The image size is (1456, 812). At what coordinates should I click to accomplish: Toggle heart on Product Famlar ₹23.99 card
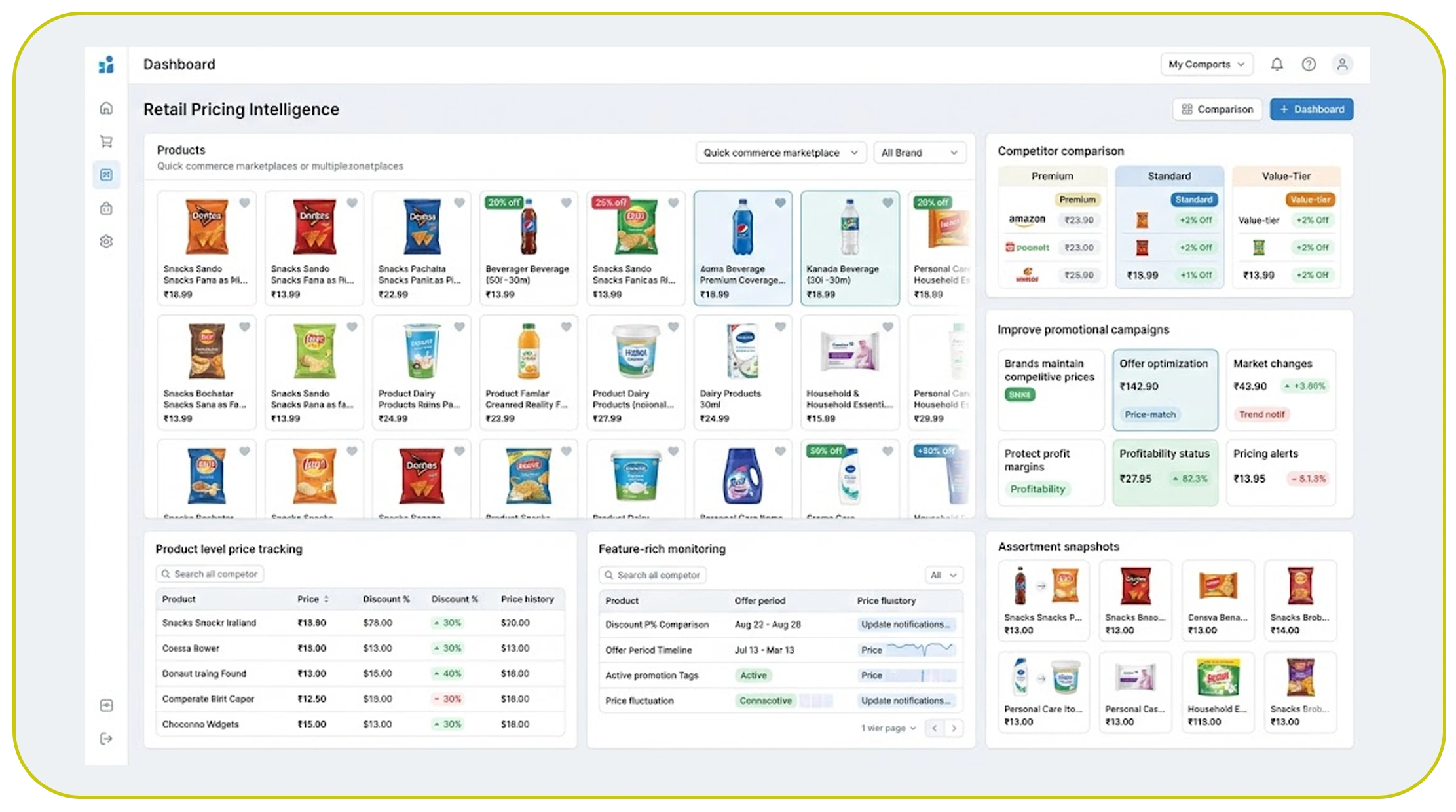[567, 327]
